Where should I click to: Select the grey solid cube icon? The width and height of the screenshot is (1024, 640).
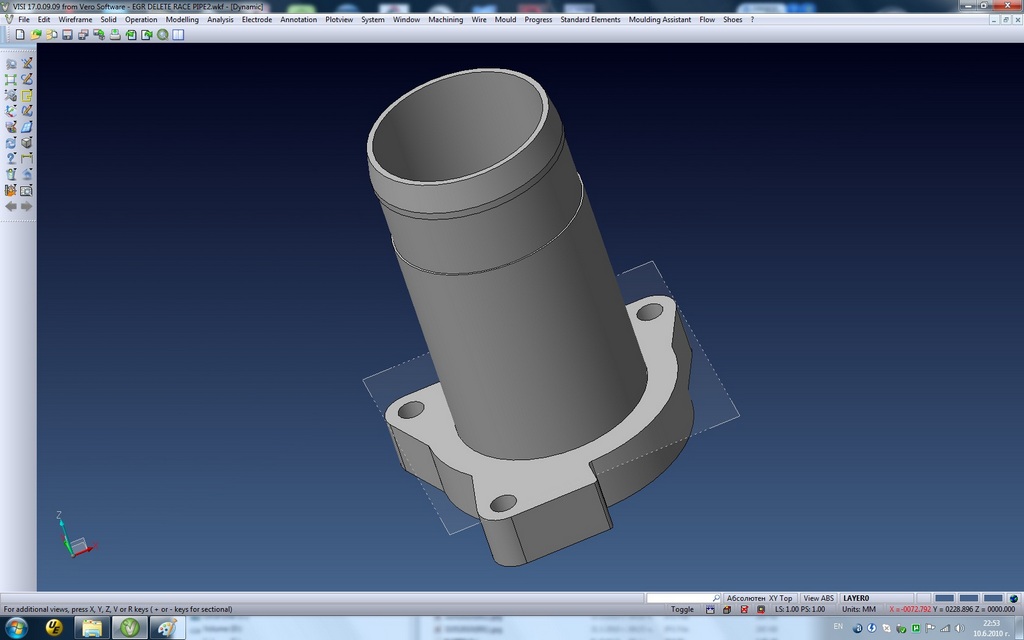(27, 143)
